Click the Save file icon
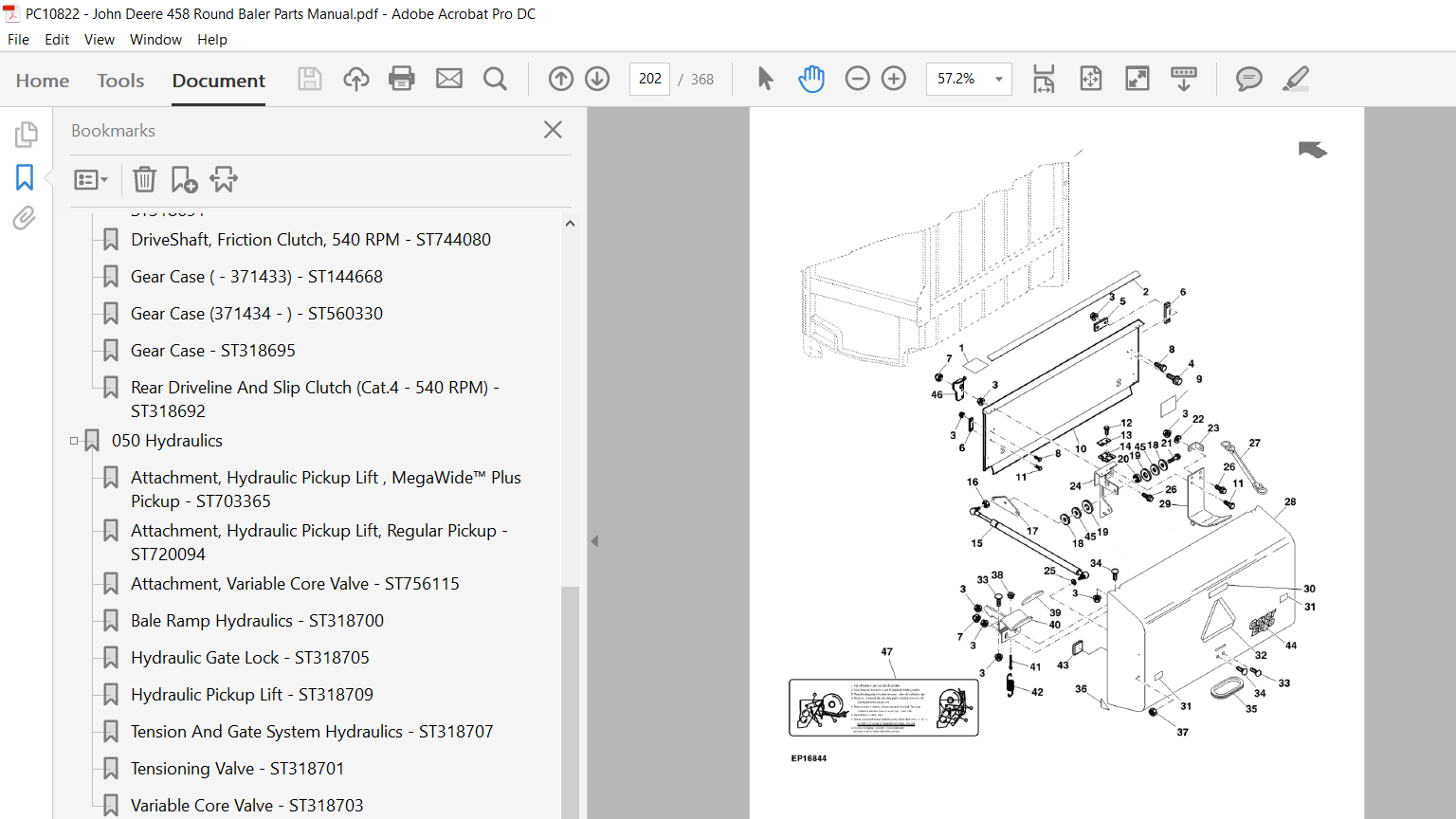The height and width of the screenshot is (819, 1456). [x=310, y=79]
